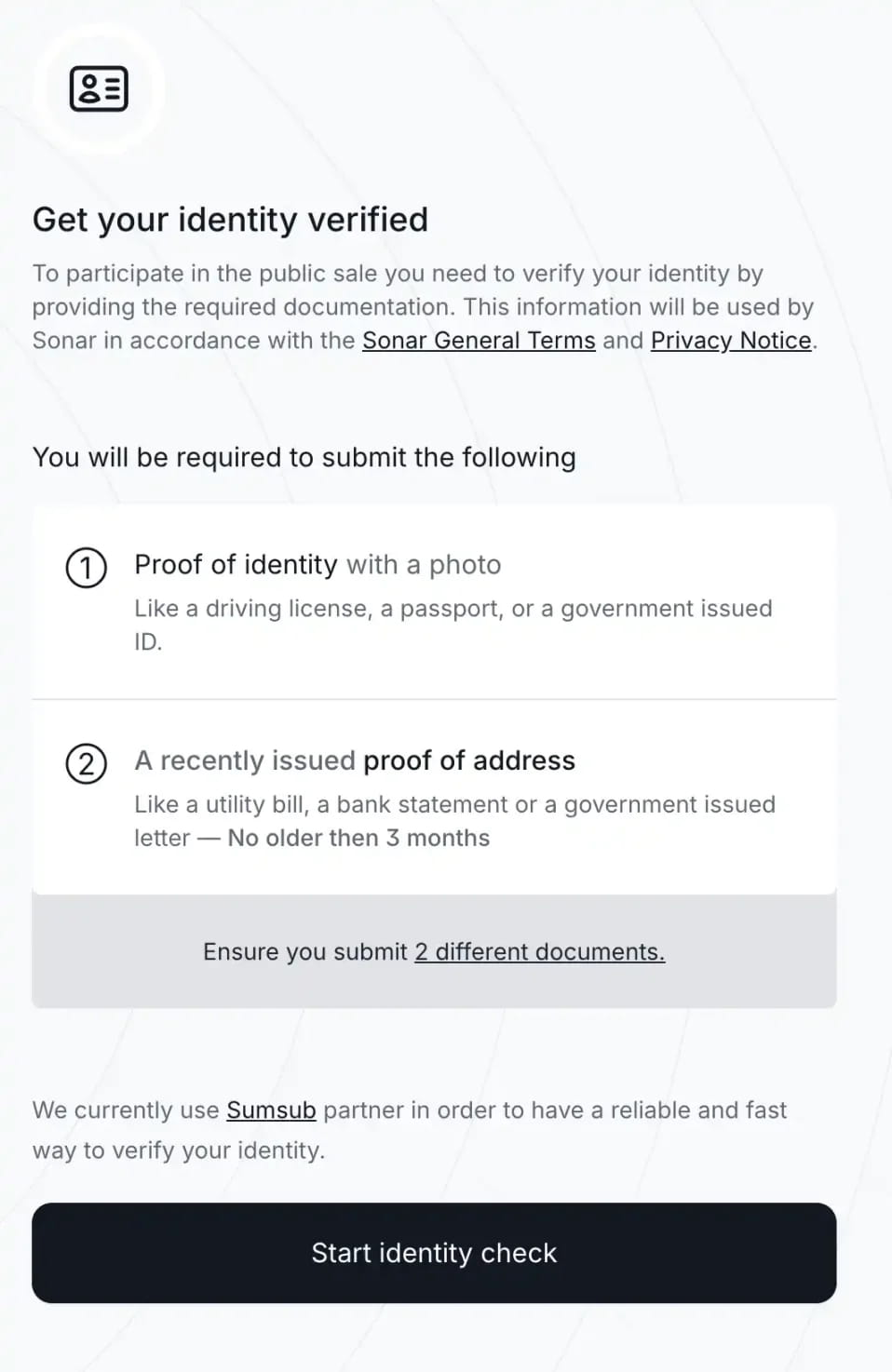Click the gray 'A recently issued' text
This screenshot has width=892, height=1372.
click(x=245, y=760)
